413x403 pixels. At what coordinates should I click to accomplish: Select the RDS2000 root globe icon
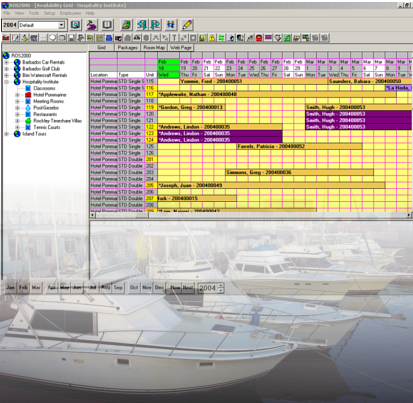tap(6, 55)
